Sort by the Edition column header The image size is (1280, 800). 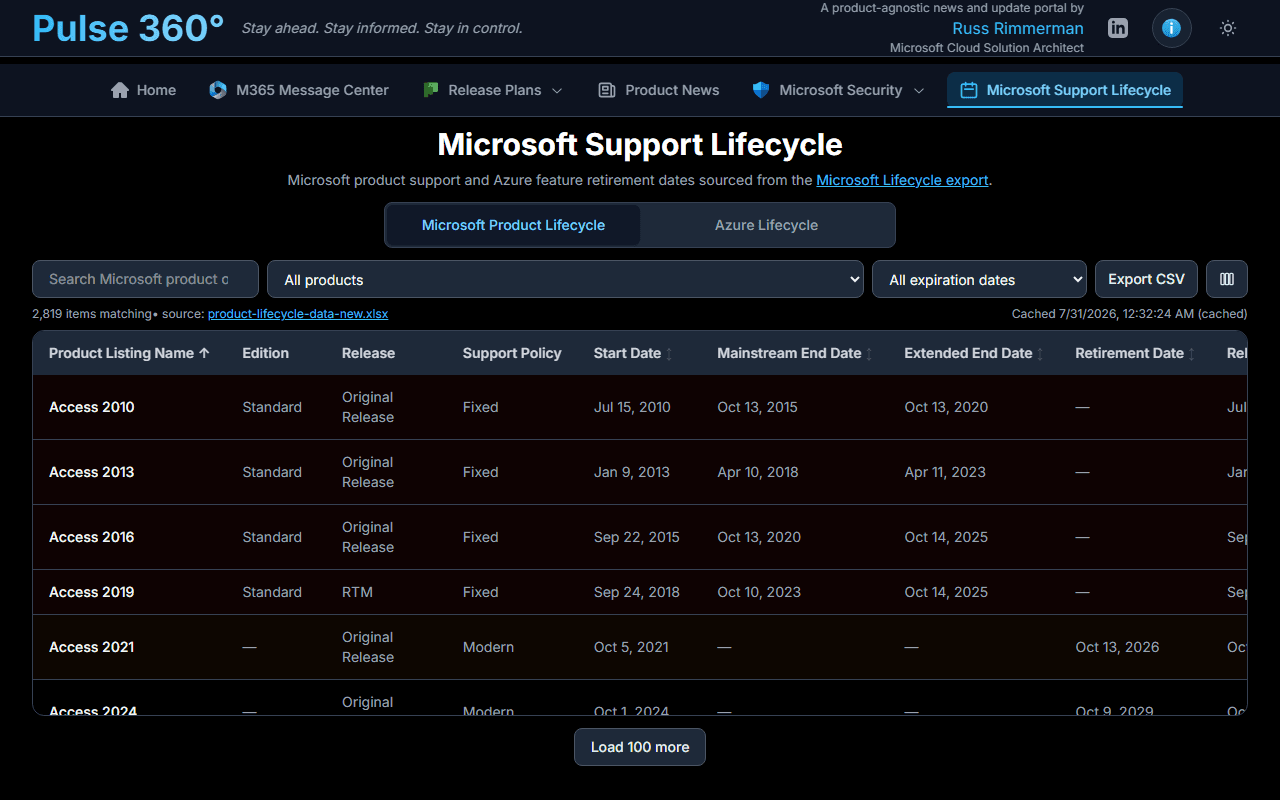click(x=265, y=353)
